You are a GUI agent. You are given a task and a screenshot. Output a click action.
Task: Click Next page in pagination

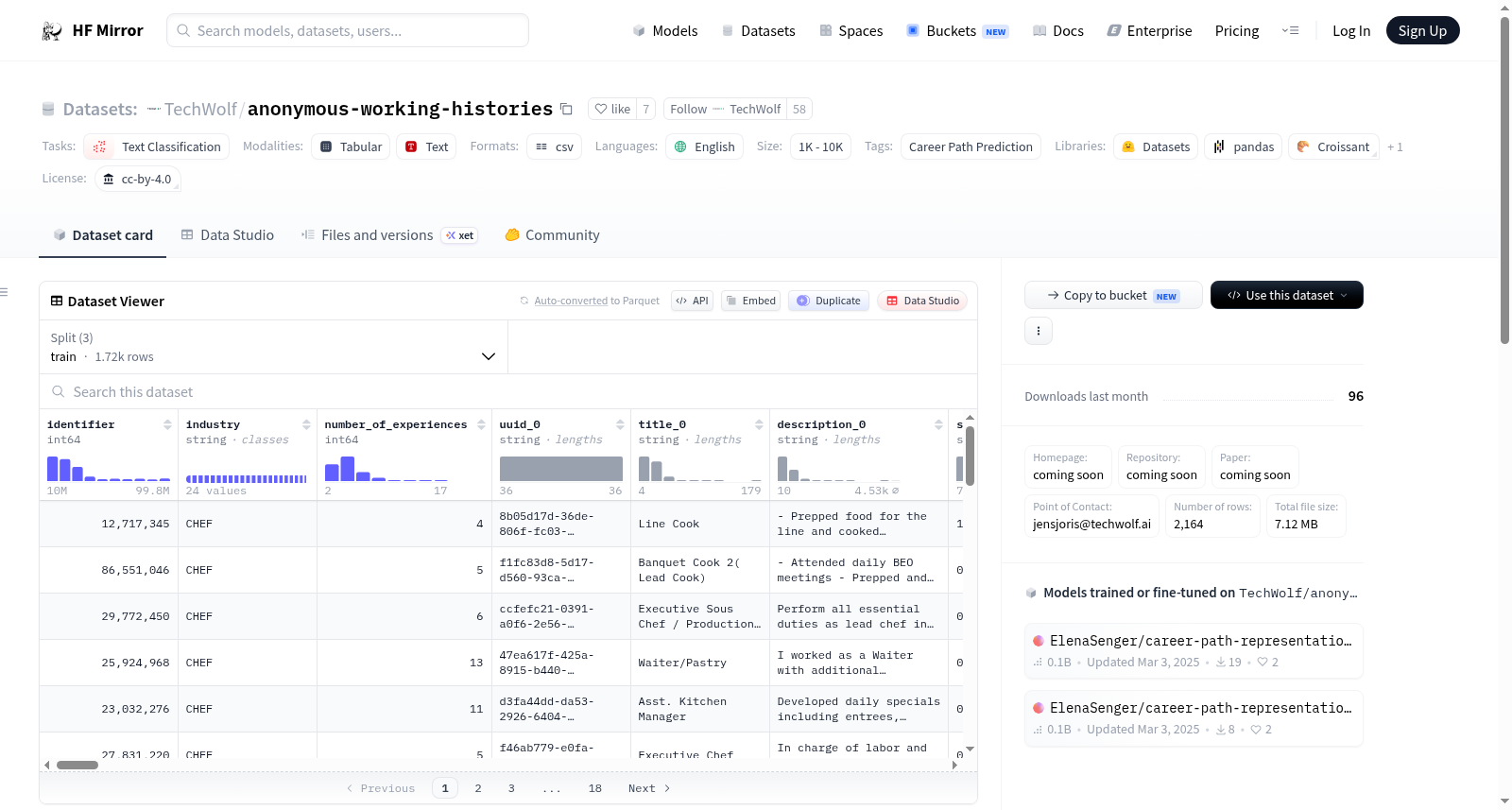tap(649, 788)
